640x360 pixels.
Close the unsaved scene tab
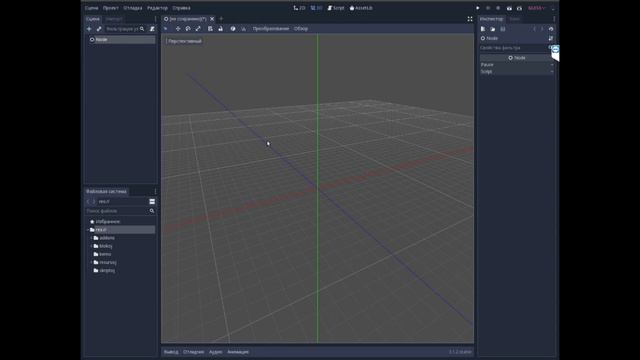click(212, 19)
